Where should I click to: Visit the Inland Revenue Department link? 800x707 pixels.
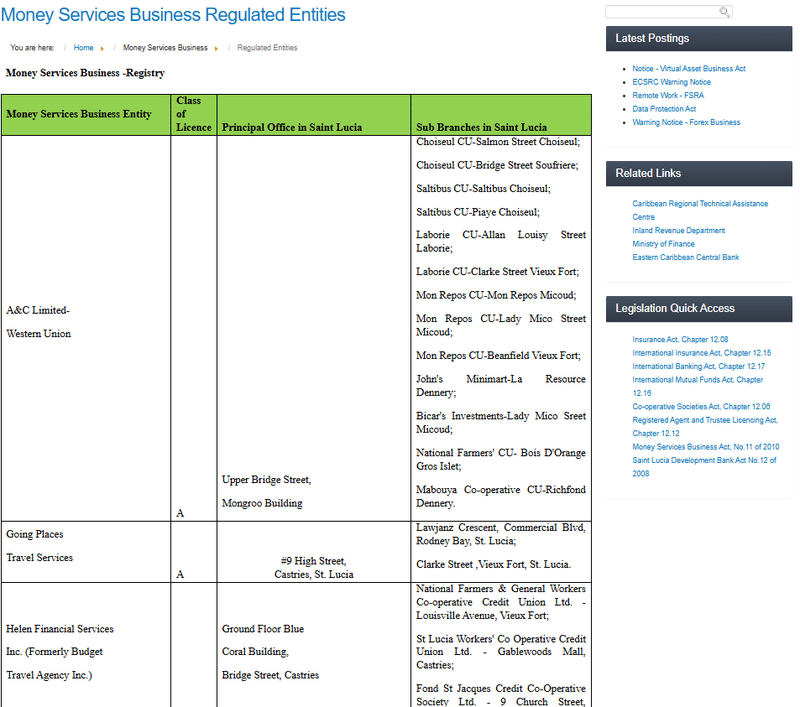pos(679,230)
